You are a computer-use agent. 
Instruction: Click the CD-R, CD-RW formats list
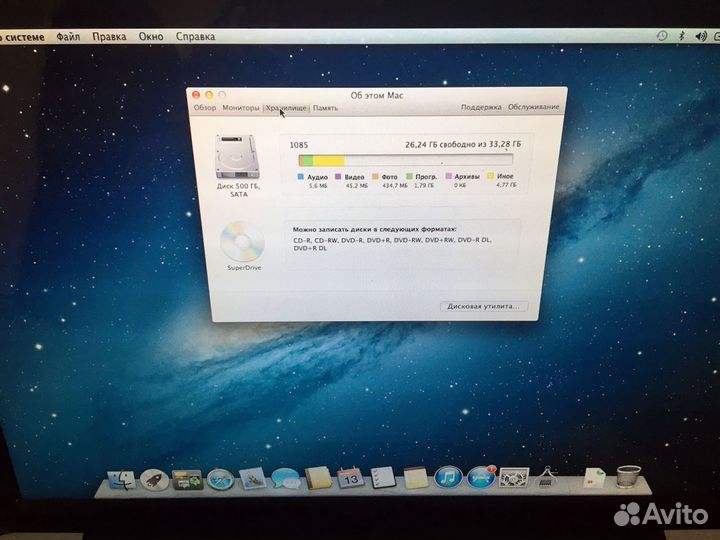click(x=392, y=244)
